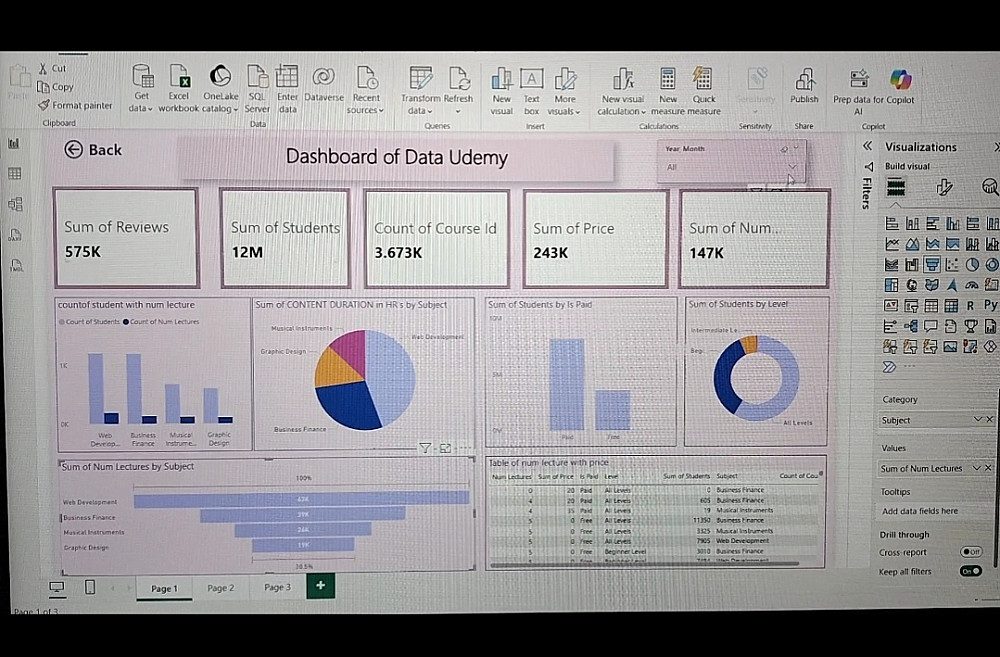1000x657 pixels.
Task: Open TMDL view in left sidebar
Action: click(x=17, y=265)
